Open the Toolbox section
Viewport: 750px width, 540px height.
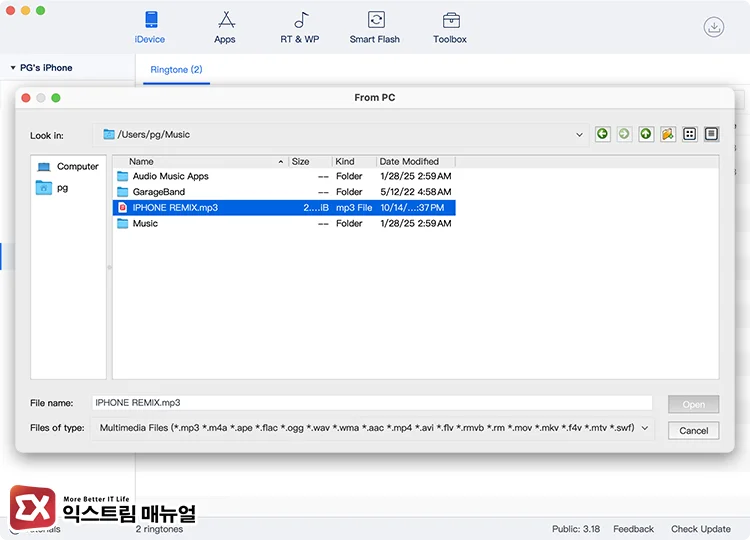pyautogui.click(x=450, y=27)
